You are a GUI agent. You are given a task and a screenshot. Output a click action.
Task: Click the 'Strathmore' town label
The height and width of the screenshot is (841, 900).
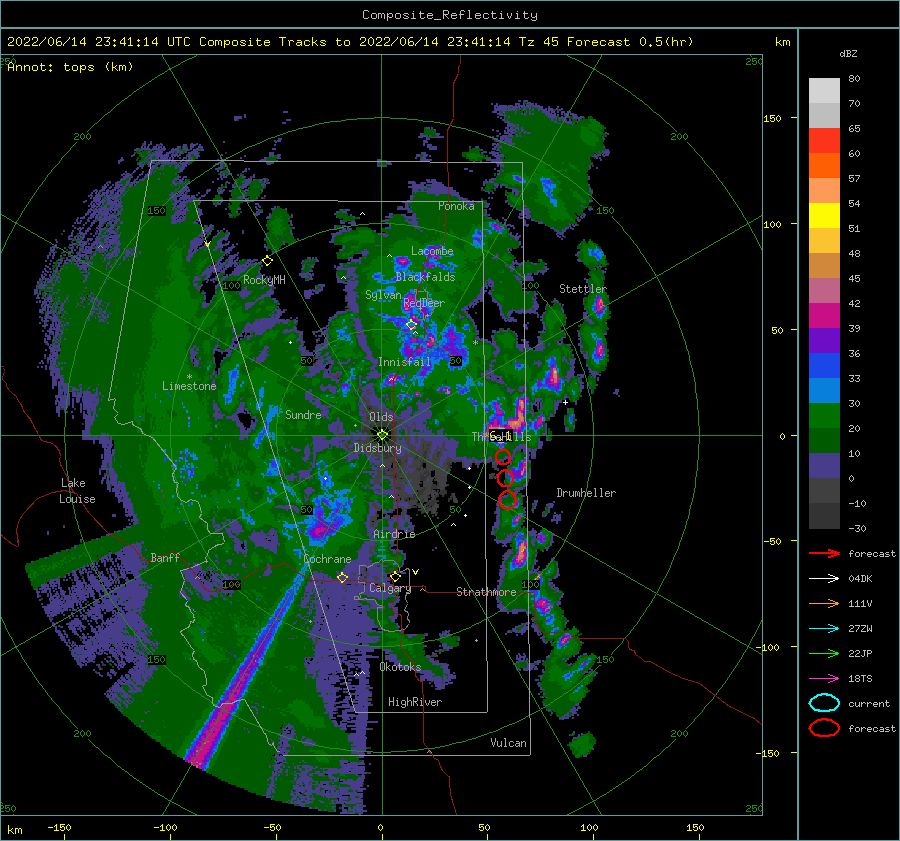486,591
